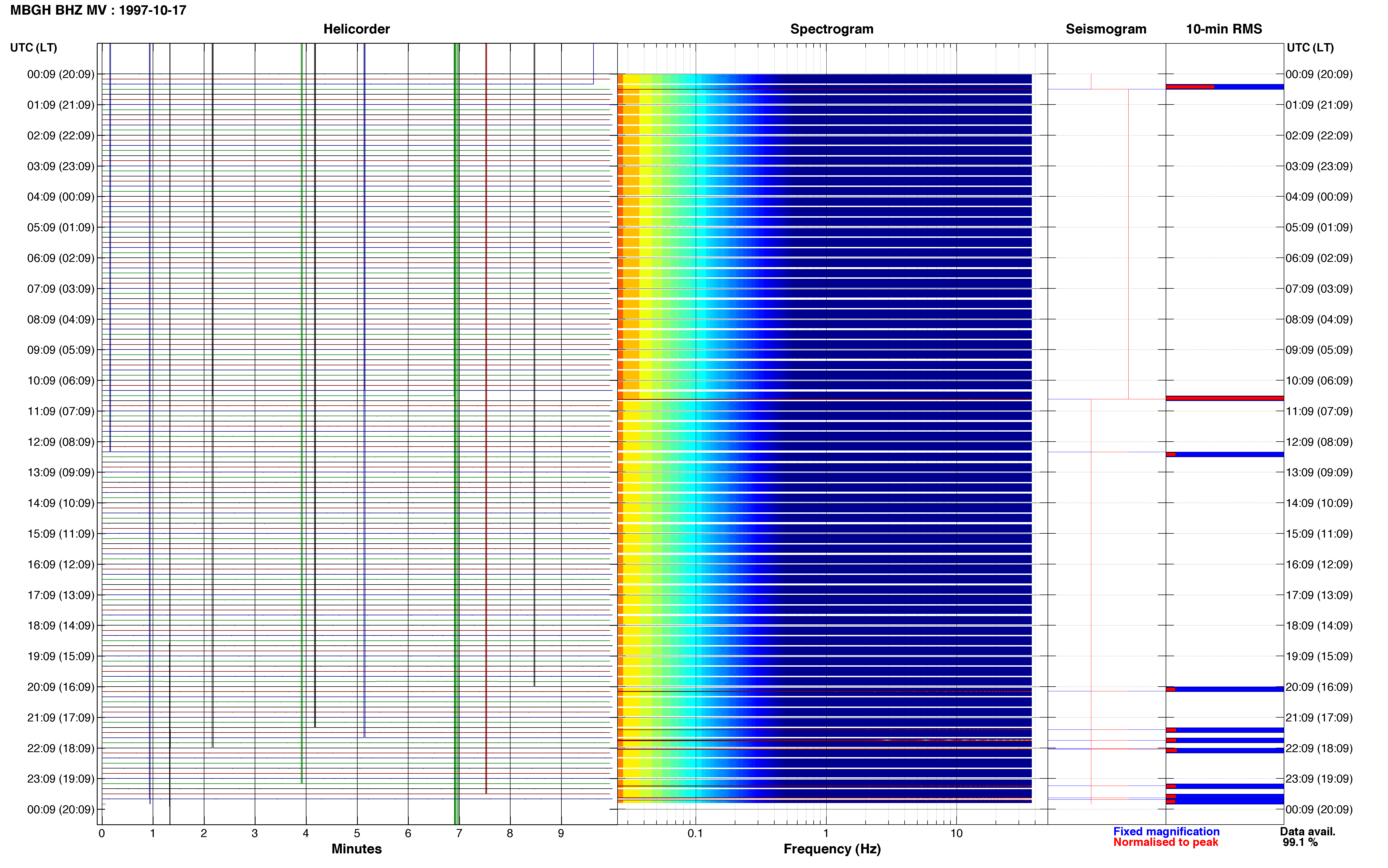Click the left 01:09 (21:09) time label
Screen dimensions: 1388x868
pyautogui.click(x=61, y=105)
